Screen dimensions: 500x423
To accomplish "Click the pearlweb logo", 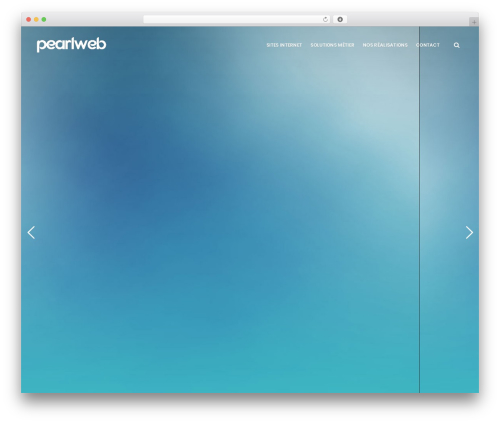I will pos(71,45).
